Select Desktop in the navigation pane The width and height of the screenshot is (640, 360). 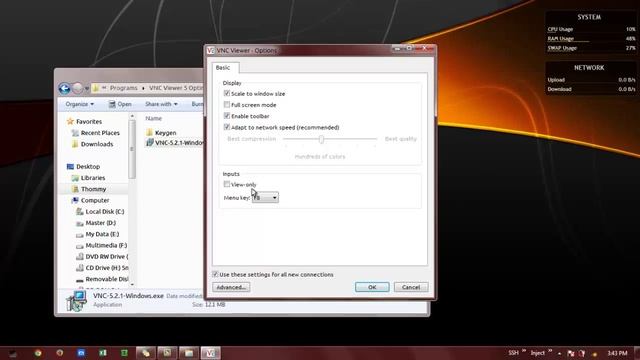coord(84,167)
